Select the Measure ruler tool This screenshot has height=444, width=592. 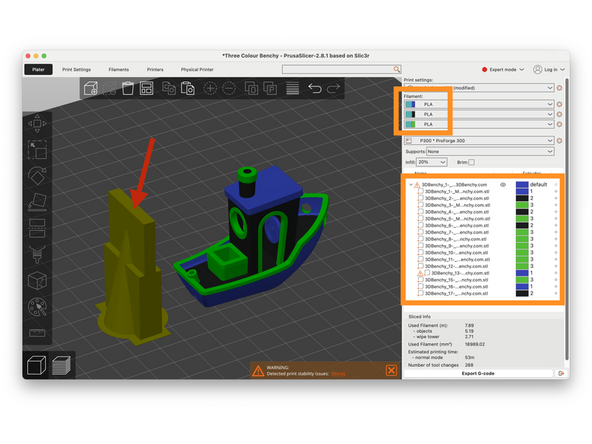tap(37, 333)
